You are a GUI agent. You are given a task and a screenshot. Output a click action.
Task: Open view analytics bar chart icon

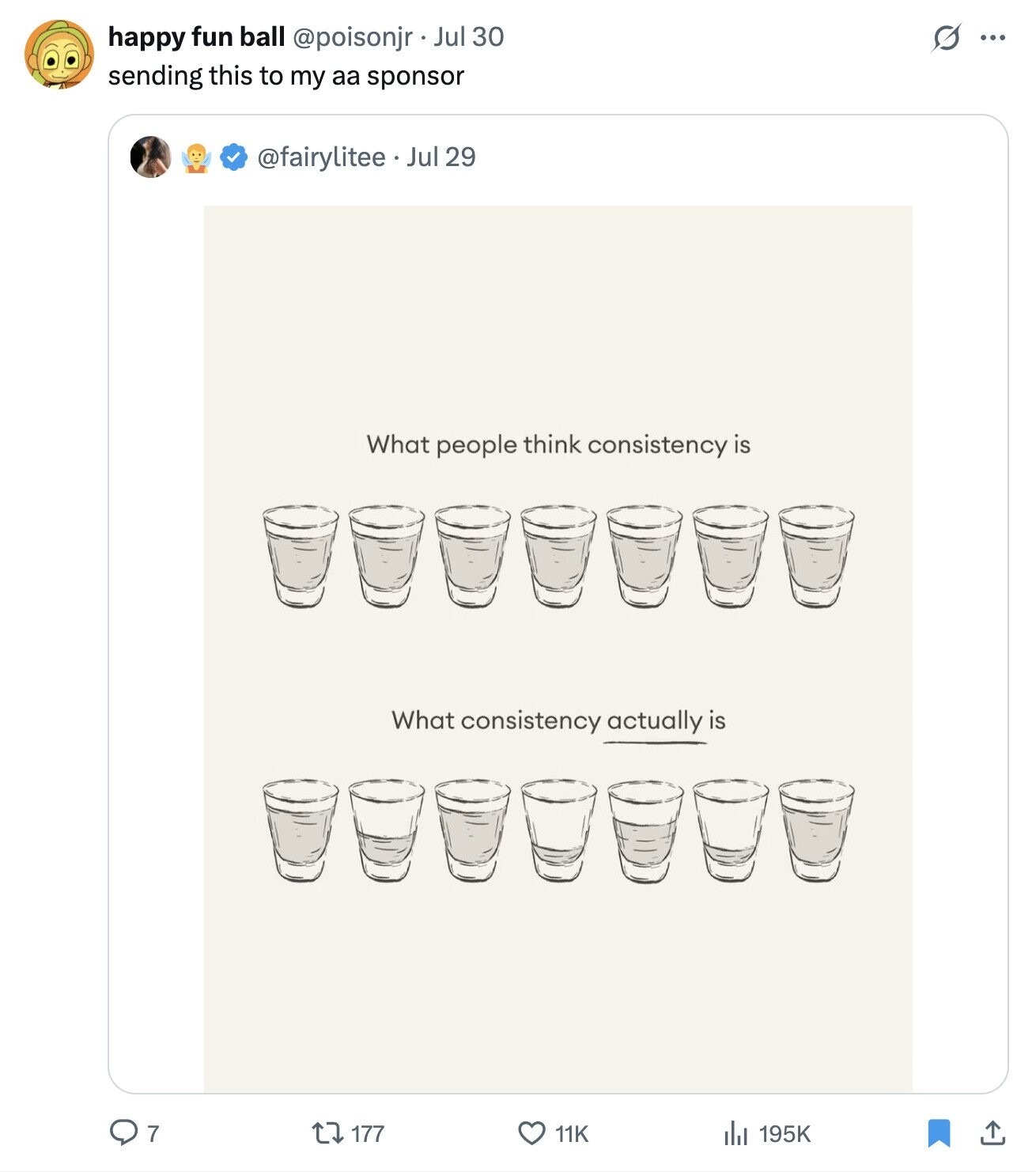tap(735, 1133)
